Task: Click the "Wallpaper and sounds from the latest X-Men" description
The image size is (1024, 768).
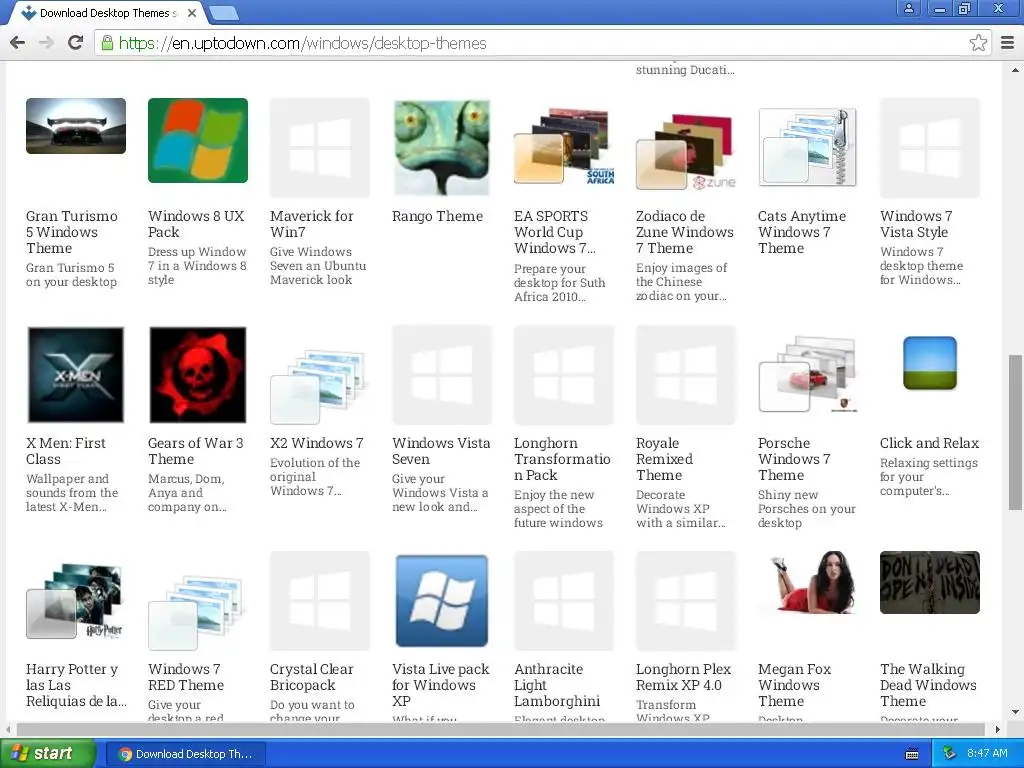Action: 72,493
